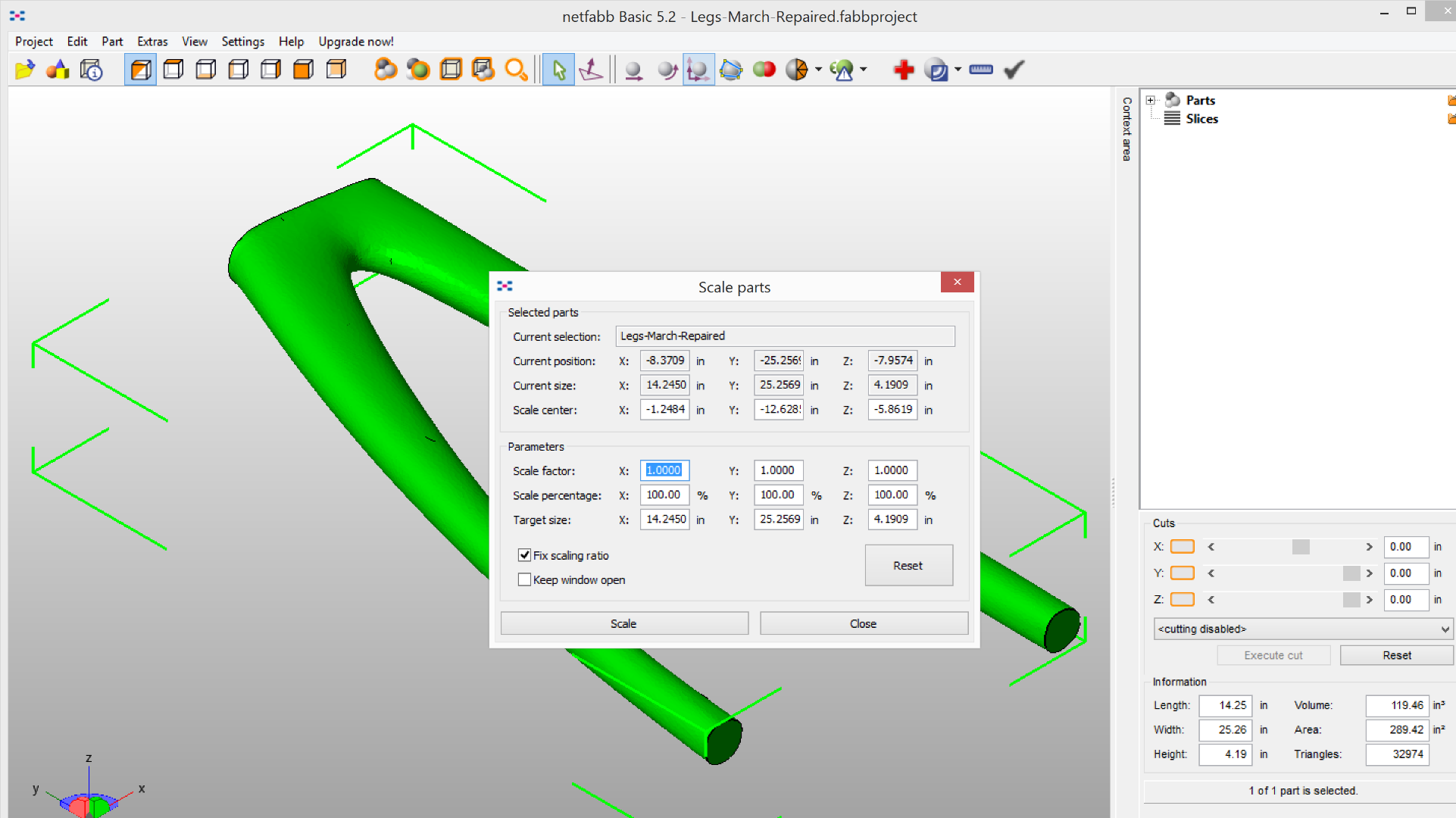Click the red-green part collision icon
1456x818 pixels.
pos(764,70)
